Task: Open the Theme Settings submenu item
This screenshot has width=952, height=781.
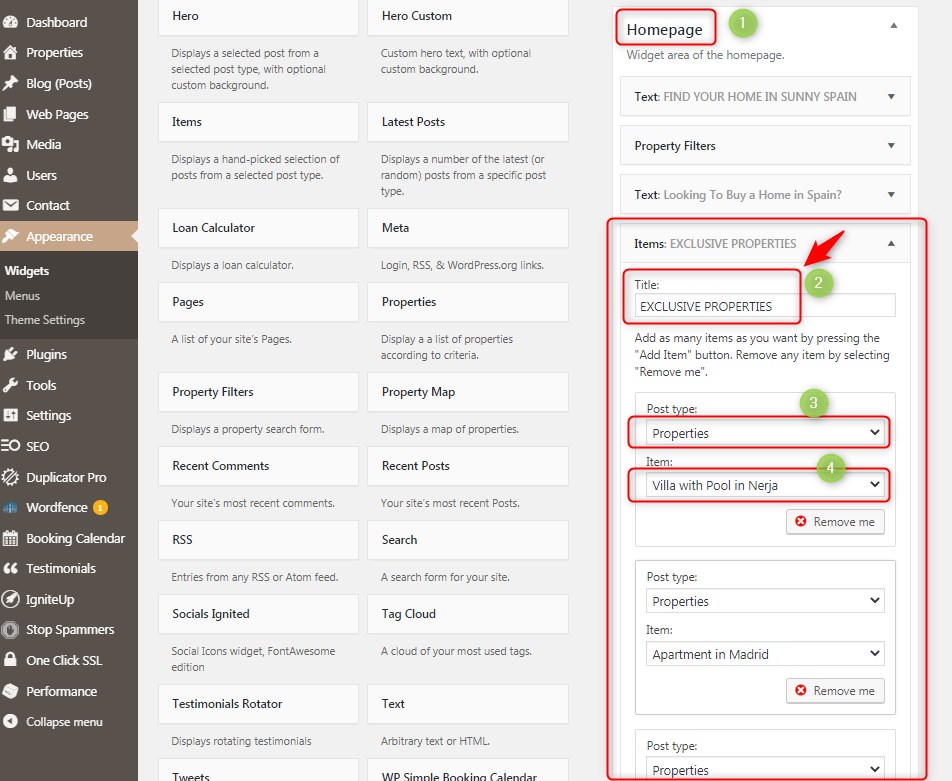Action: pyautogui.click(x=45, y=320)
